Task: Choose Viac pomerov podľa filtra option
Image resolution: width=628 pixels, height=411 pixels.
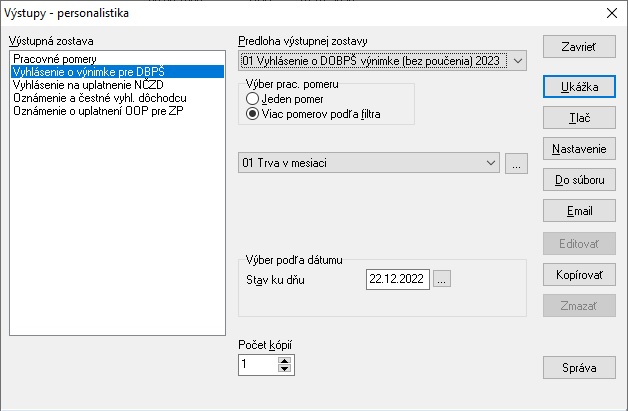Action: pos(252,114)
